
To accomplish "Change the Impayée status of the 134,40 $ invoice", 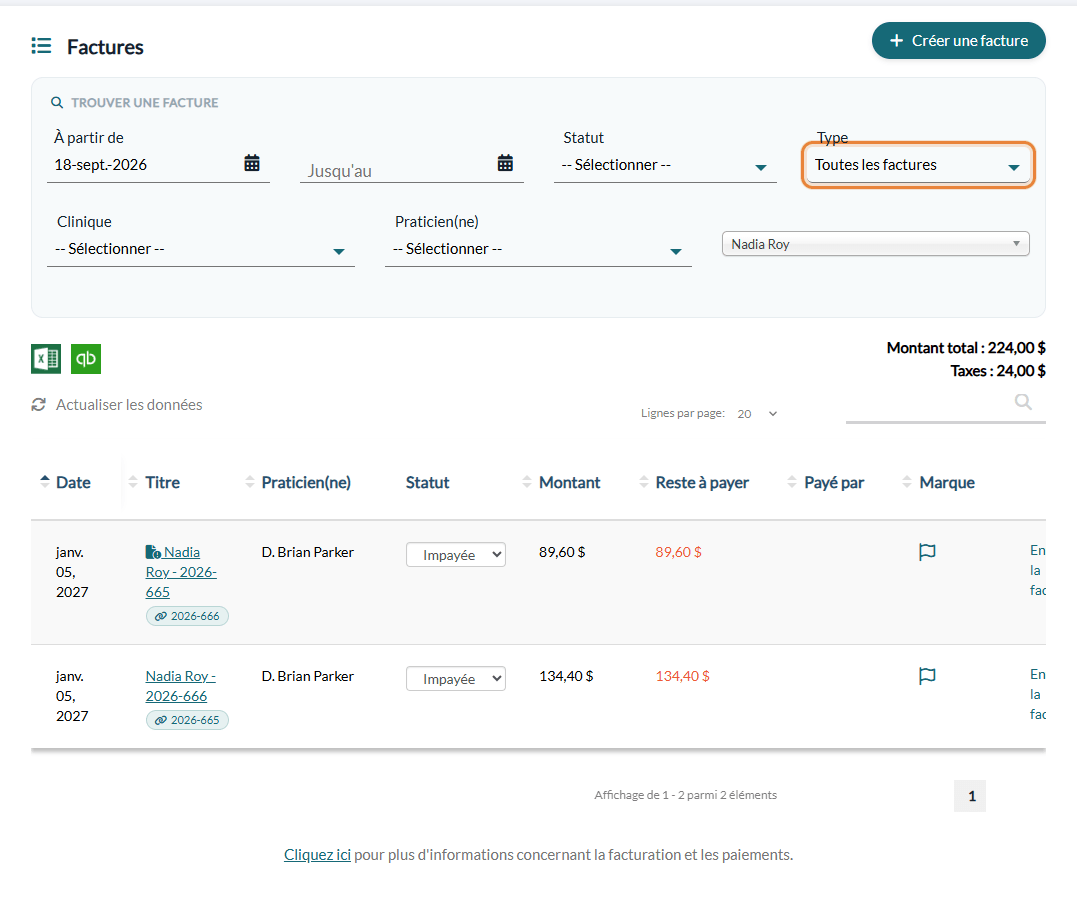I will (456, 679).
